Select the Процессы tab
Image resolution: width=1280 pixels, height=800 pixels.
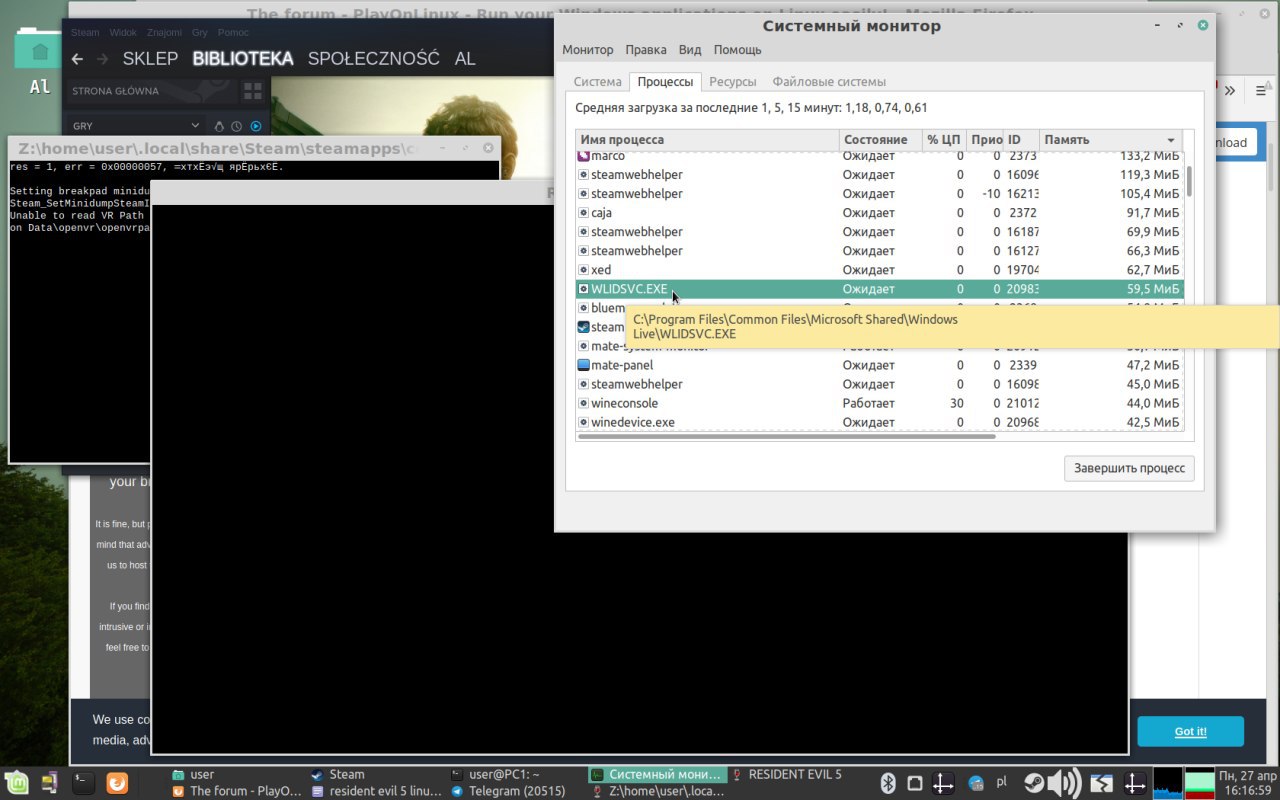click(x=665, y=82)
